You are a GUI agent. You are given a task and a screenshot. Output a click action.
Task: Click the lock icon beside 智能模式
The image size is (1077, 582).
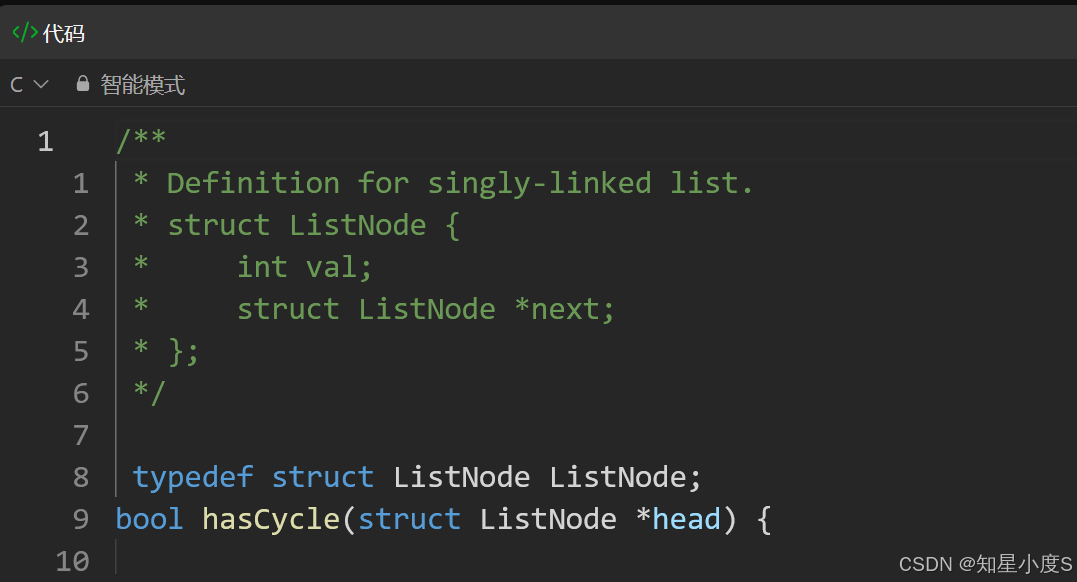[83, 84]
